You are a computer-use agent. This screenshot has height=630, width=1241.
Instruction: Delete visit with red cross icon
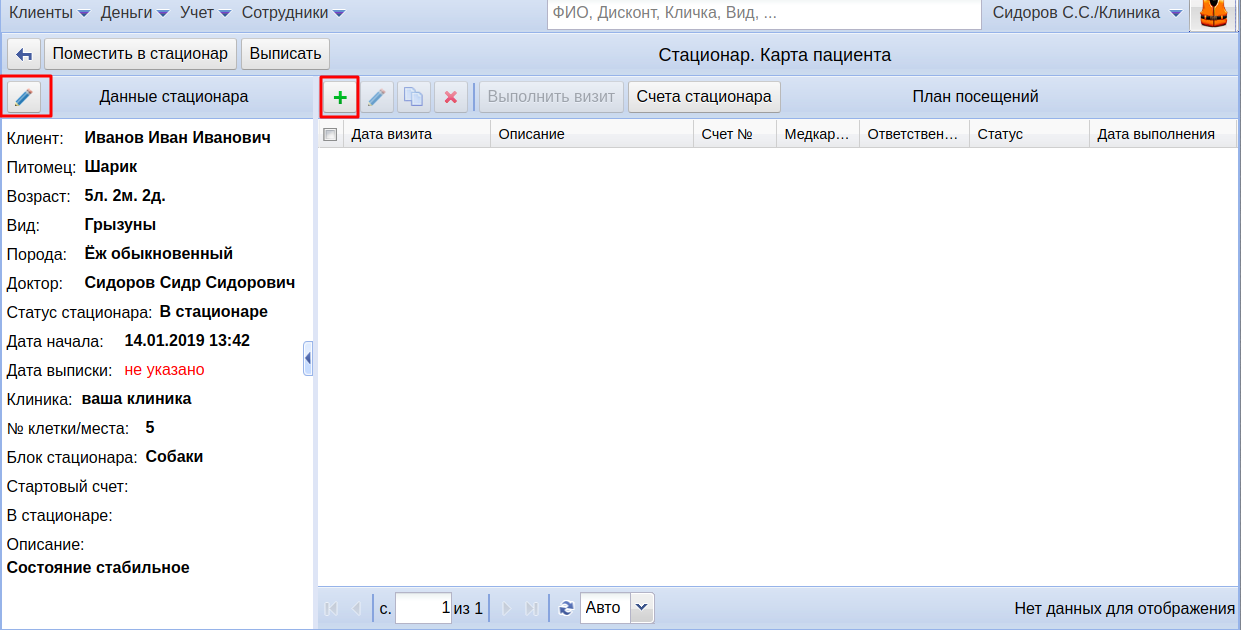(x=450, y=97)
